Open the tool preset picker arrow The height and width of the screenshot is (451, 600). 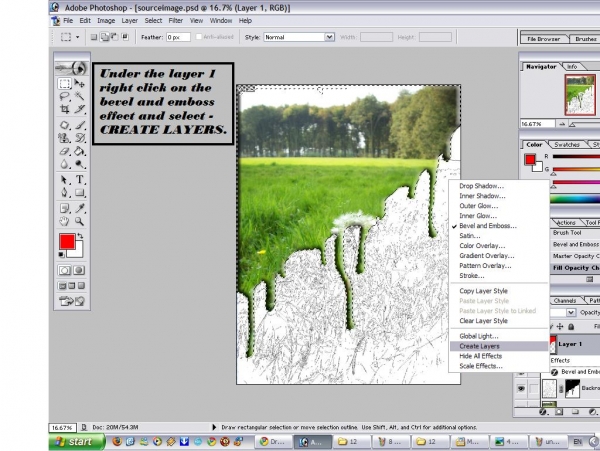point(78,37)
